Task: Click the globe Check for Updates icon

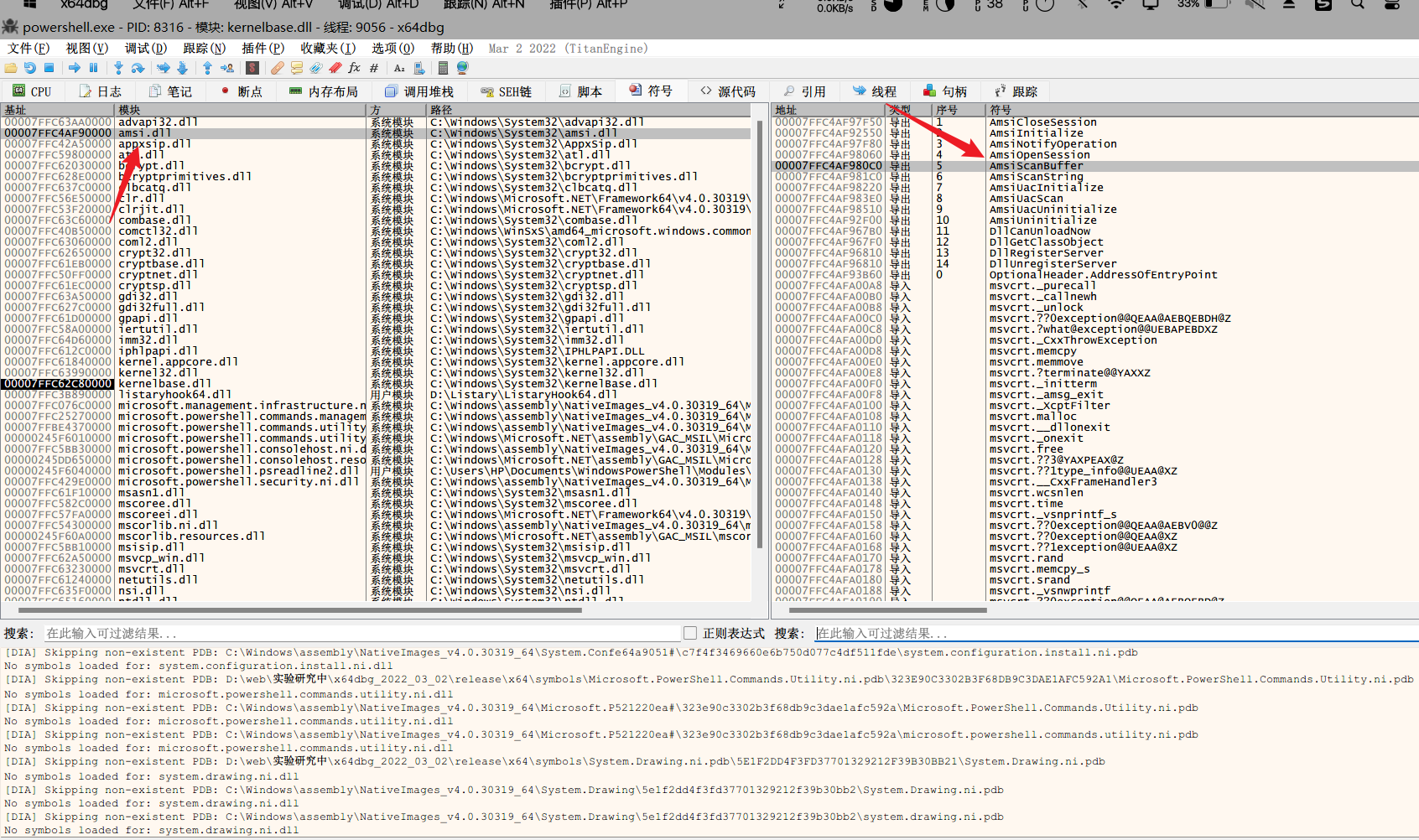Action: coord(462,68)
